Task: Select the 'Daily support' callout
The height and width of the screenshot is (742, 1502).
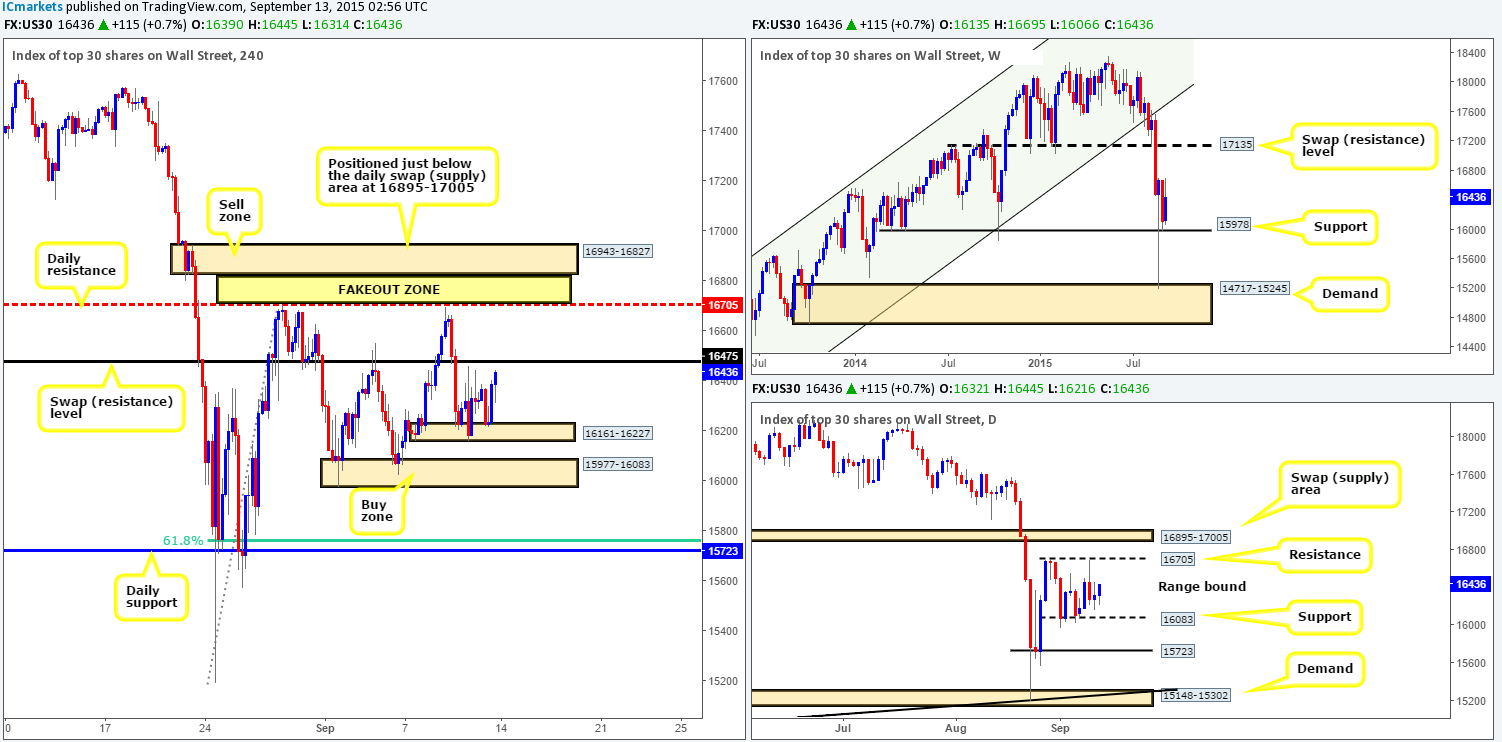Action: (150, 596)
